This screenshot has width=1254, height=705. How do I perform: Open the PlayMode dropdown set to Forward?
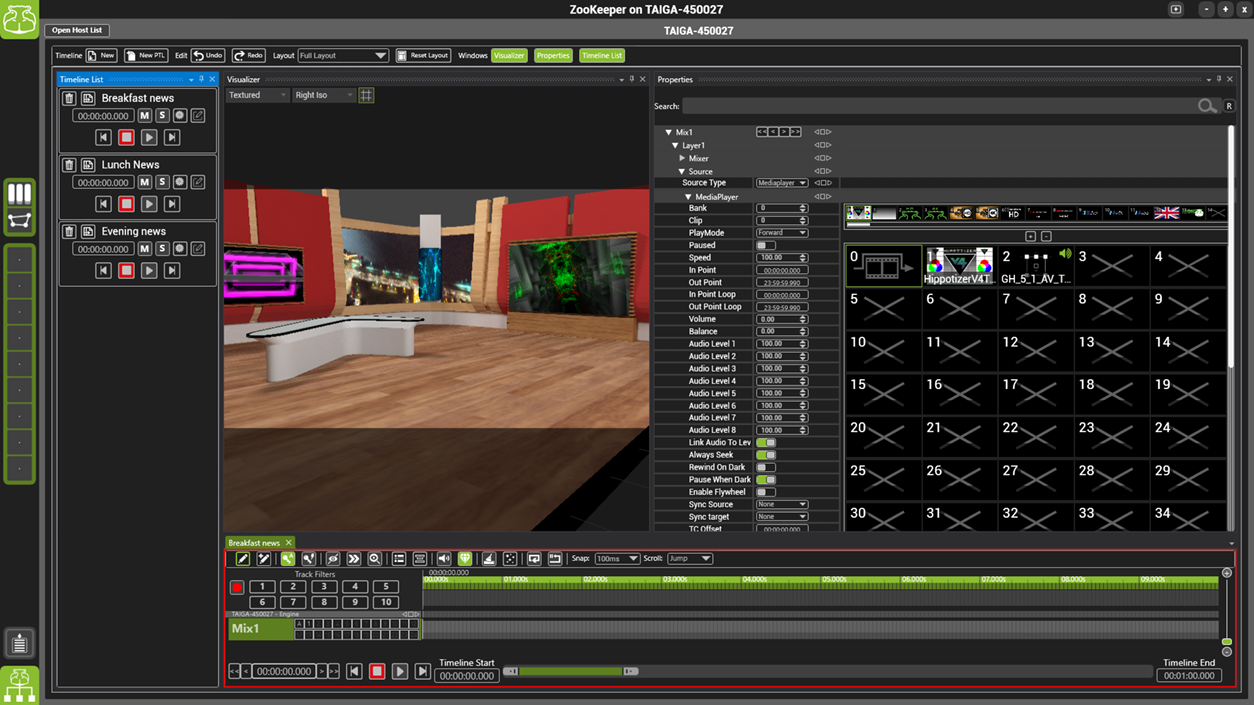(x=781, y=233)
